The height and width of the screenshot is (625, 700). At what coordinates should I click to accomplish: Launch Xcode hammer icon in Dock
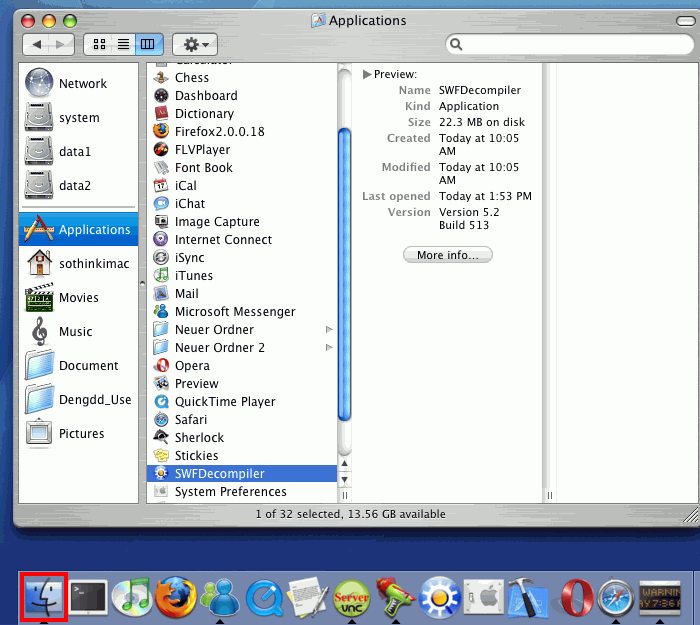pyautogui.click(x=527, y=597)
